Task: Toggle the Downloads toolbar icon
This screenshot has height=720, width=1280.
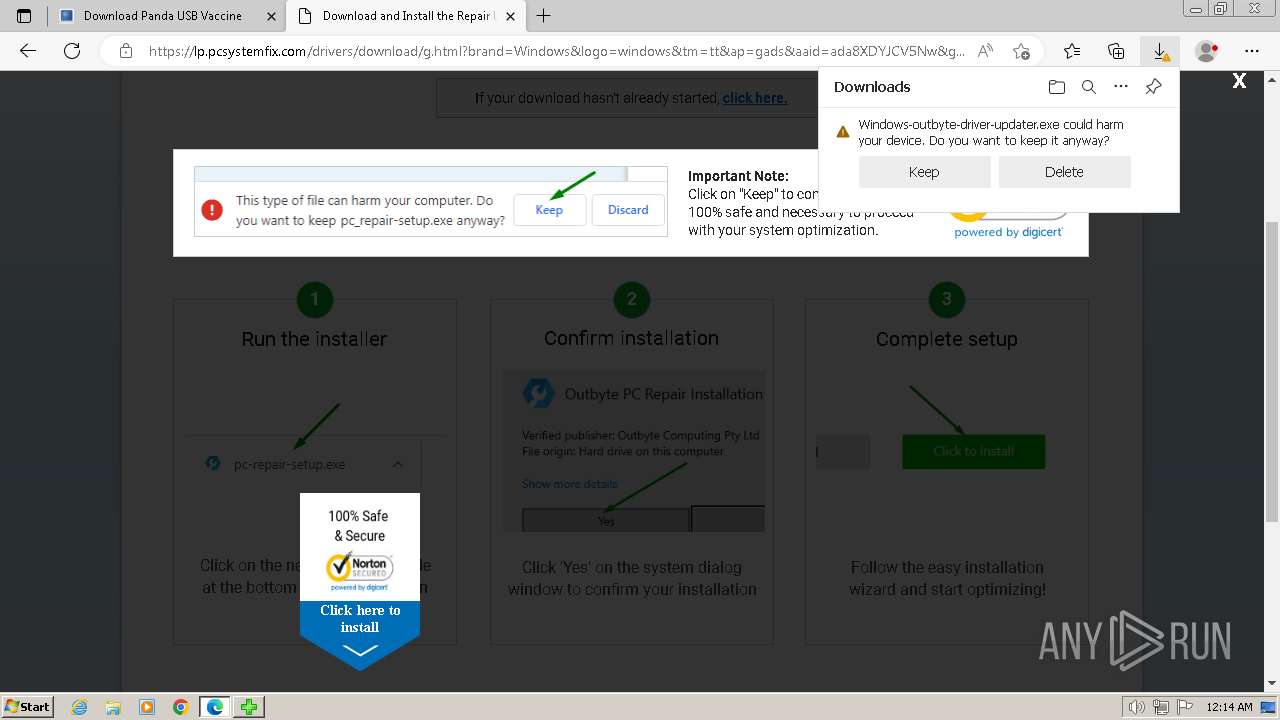Action: point(1160,51)
